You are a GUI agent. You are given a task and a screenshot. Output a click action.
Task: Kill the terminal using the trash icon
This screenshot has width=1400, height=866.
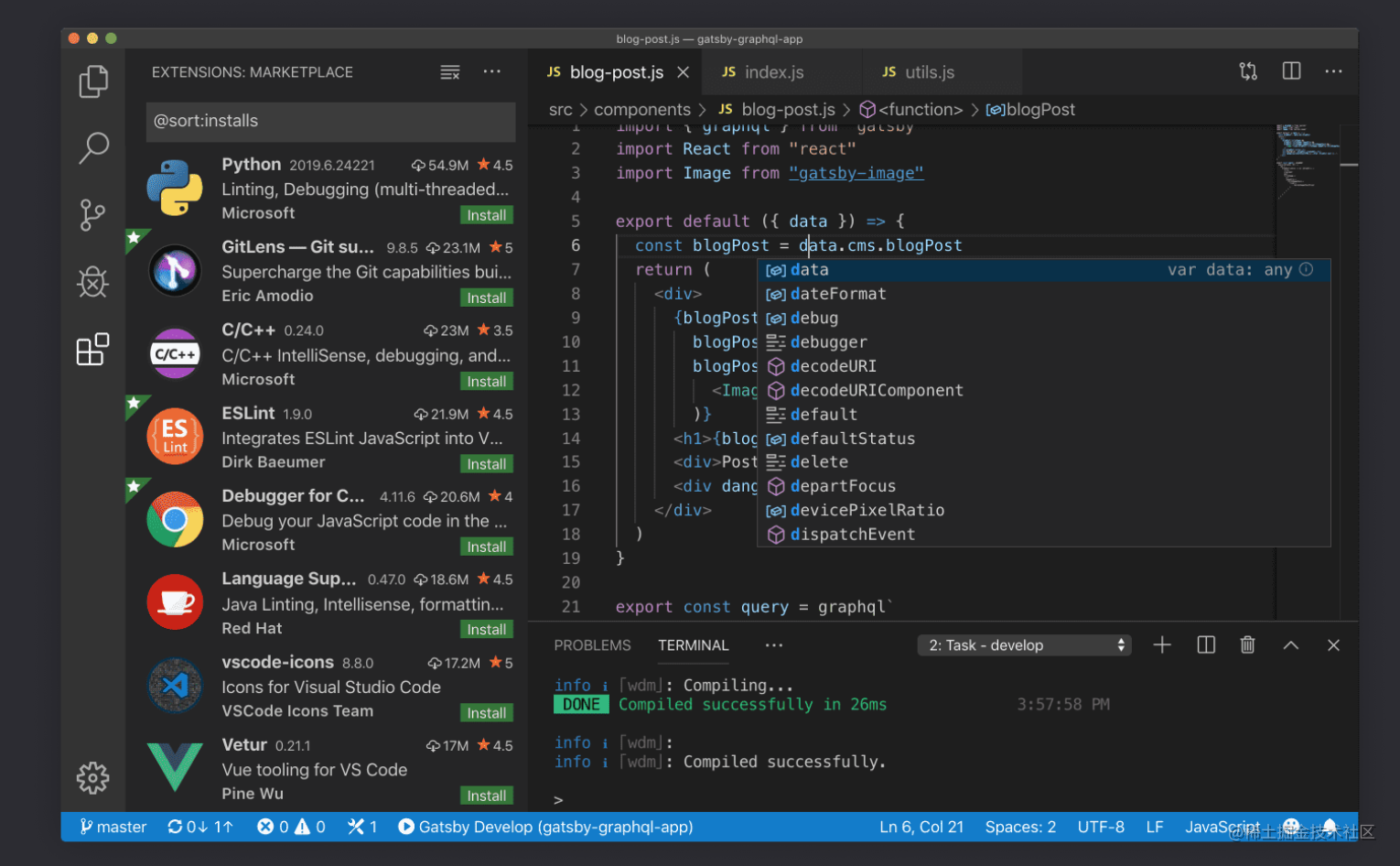tap(1247, 644)
